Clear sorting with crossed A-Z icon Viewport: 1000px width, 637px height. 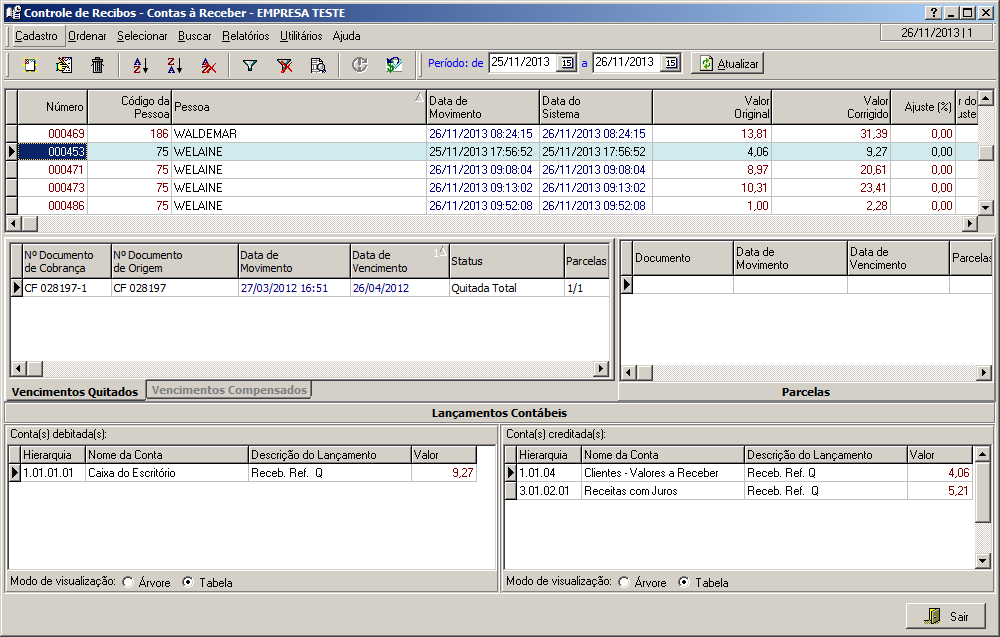click(x=208, y=65)
